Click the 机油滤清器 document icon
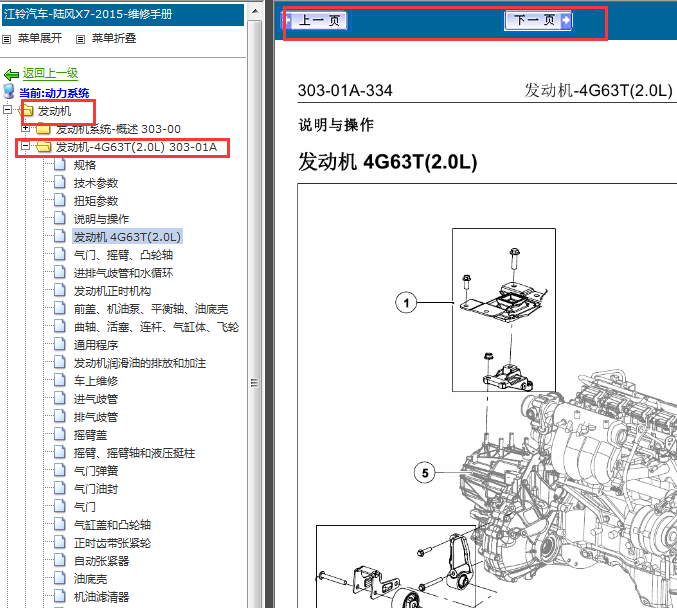Image resolution: width=677 pixels, height=608 pixels. (x=60, y=596)
